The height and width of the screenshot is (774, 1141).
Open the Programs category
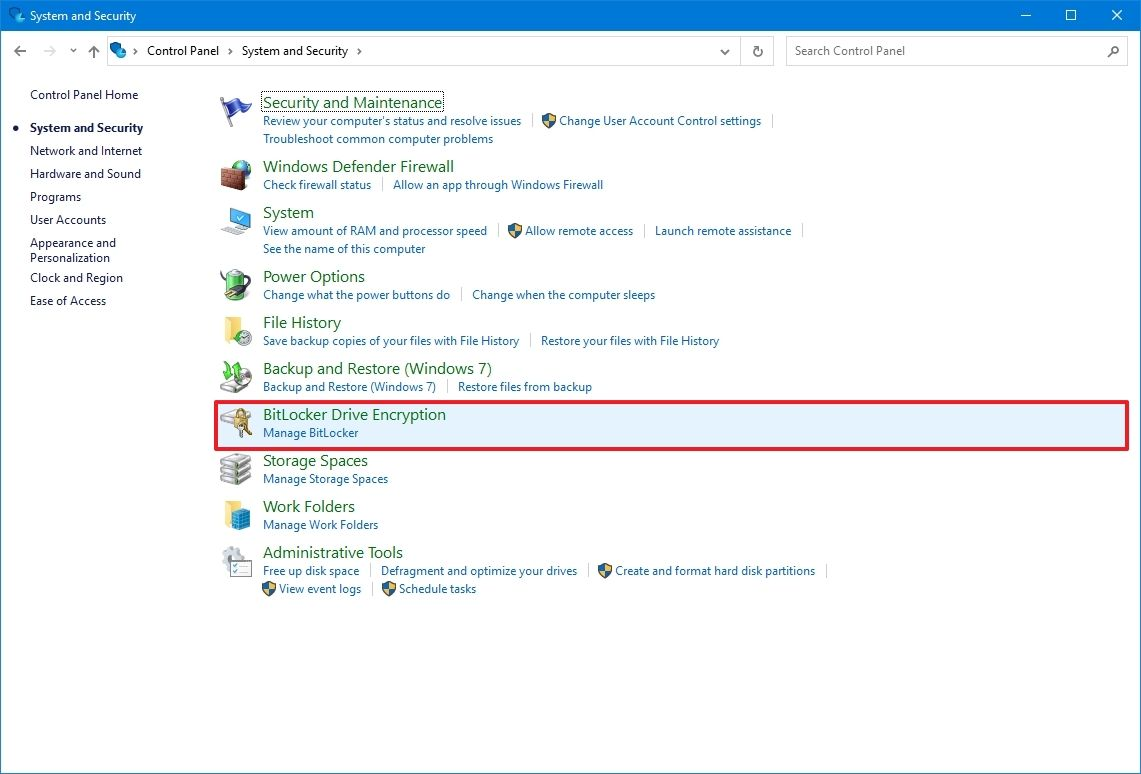[x=55, y=197]
